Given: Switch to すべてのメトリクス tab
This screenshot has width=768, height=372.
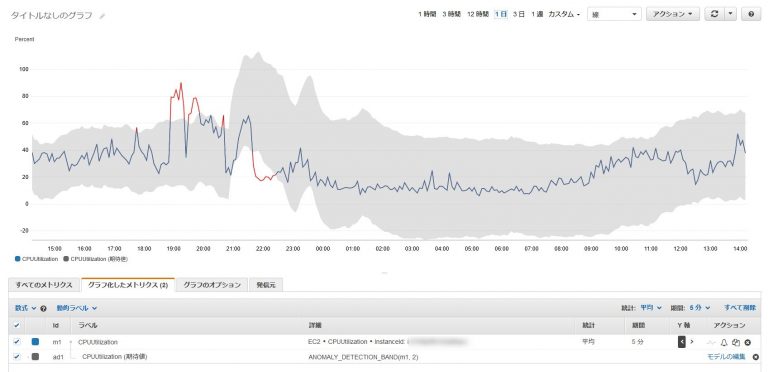Looking at the screenshot, I should click(44, 285).
